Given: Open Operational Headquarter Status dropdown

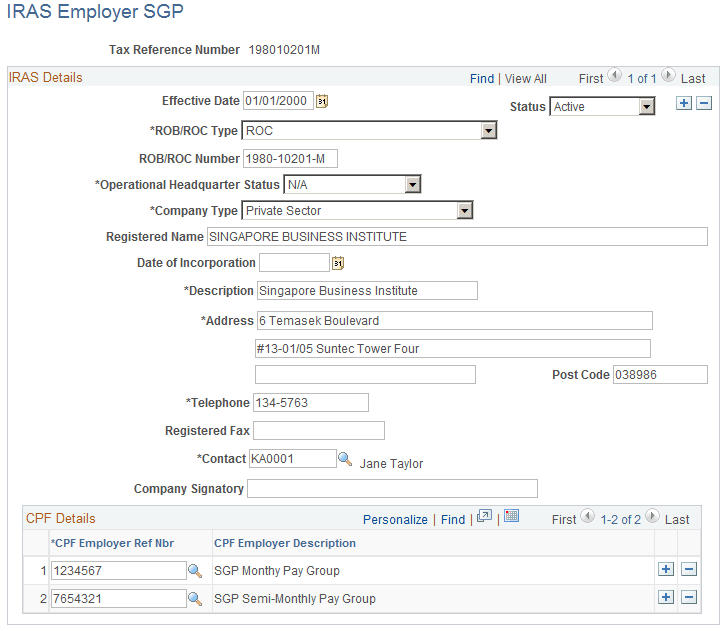Looking at the screenshot, I should point(352,185).
